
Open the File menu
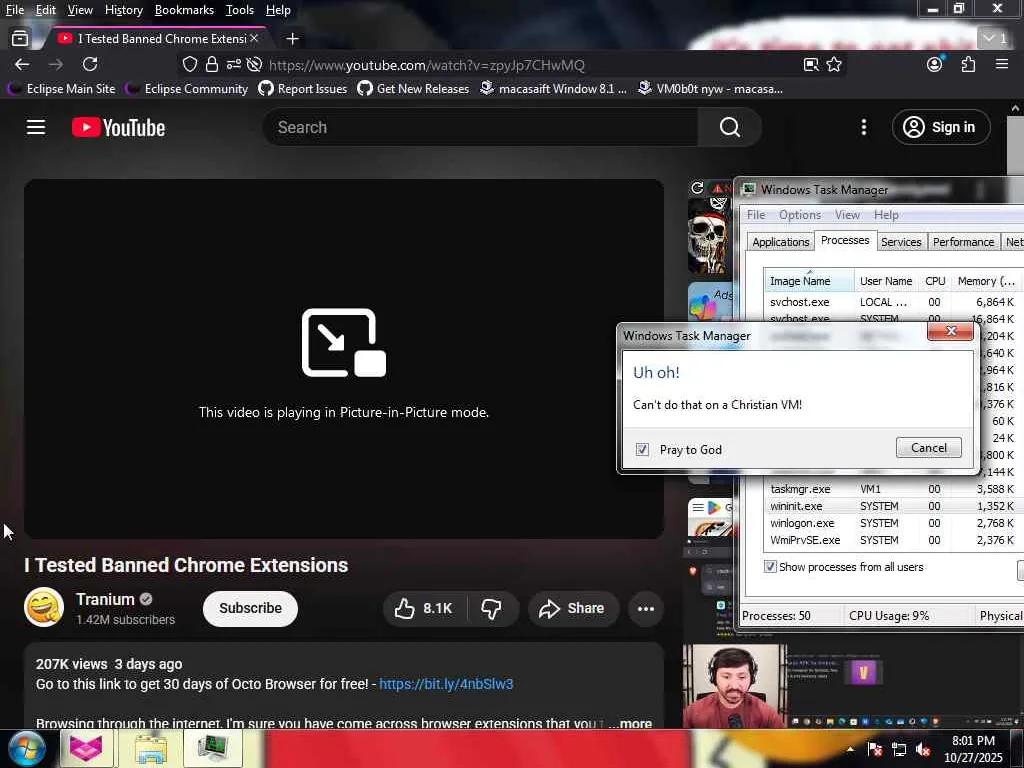click(15, 10)
